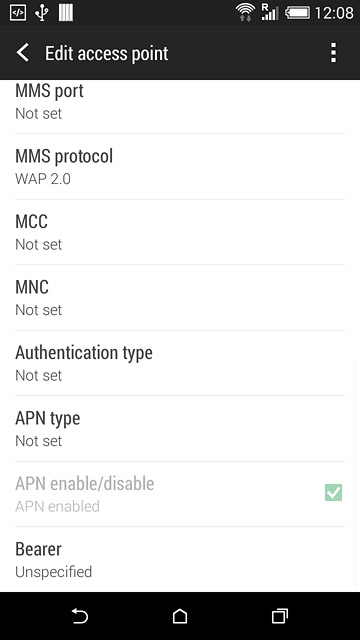Edit the MCC setting
The image size is (360, 640).
[x=180, y=232]
